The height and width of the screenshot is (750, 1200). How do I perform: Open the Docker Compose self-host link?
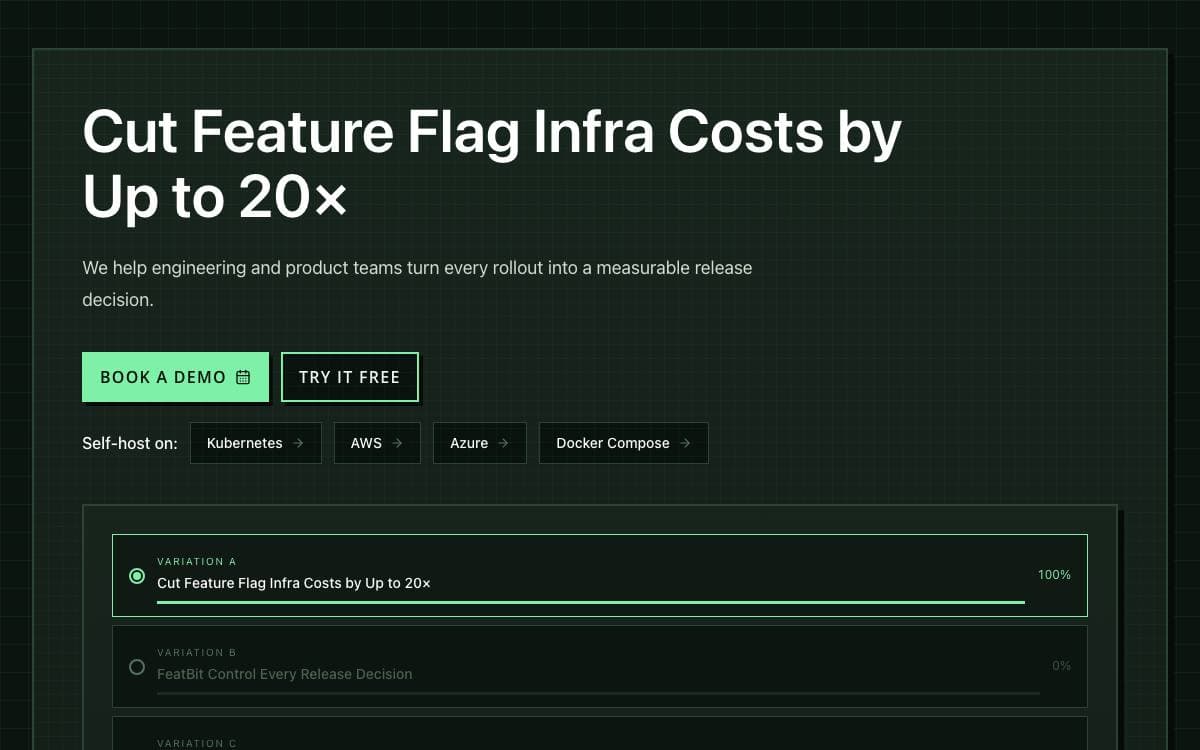[x=624, y=443]
